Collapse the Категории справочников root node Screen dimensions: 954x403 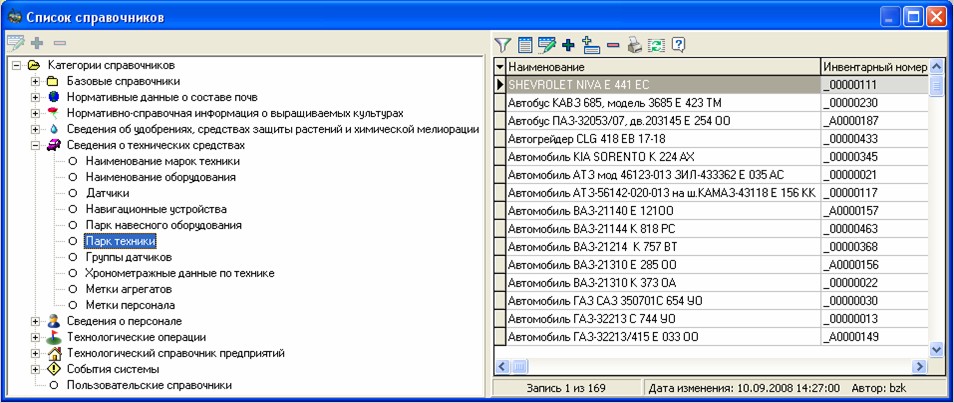16,65
